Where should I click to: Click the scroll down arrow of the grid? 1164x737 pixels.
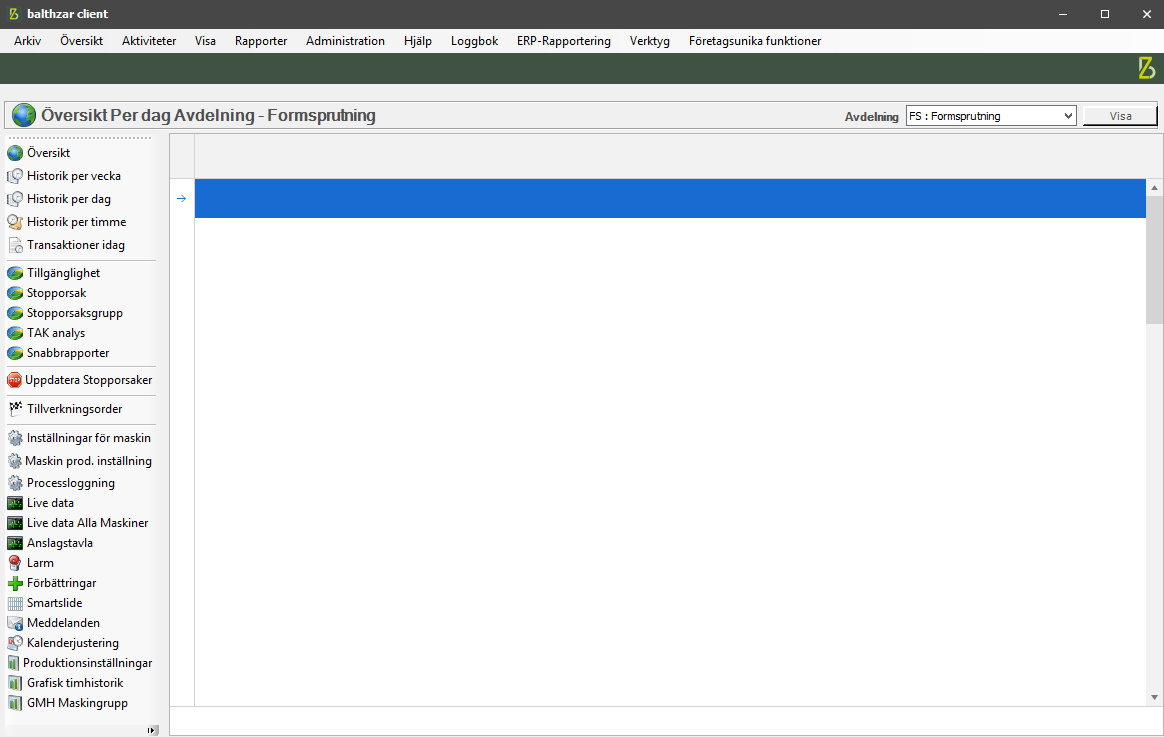pos(1154,697)
